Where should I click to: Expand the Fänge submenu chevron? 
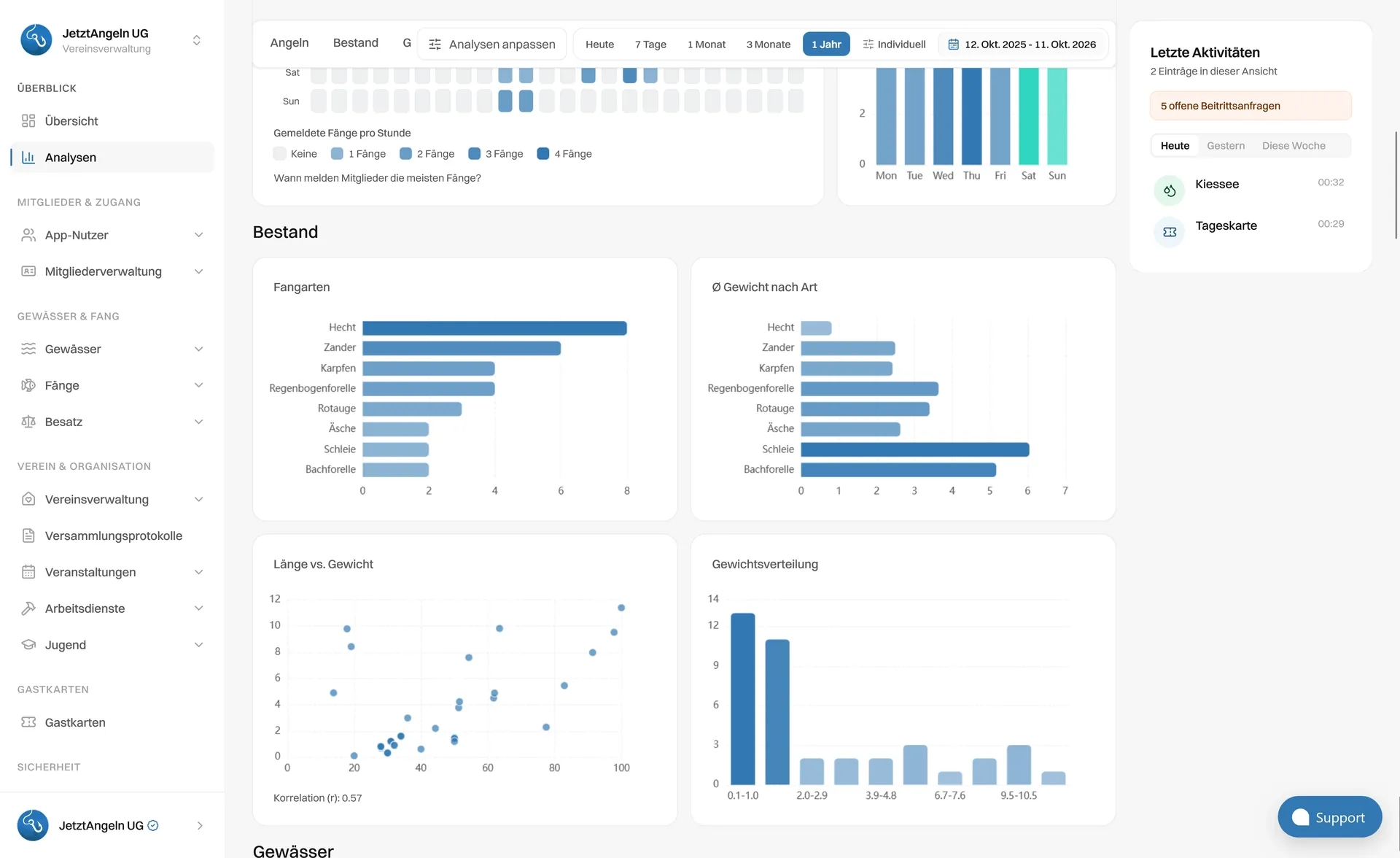point(198,385)
